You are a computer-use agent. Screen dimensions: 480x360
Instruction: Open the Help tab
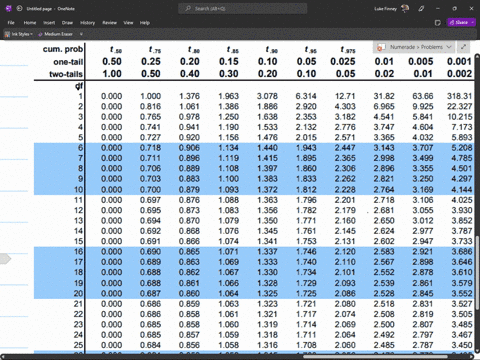(145, 23)
